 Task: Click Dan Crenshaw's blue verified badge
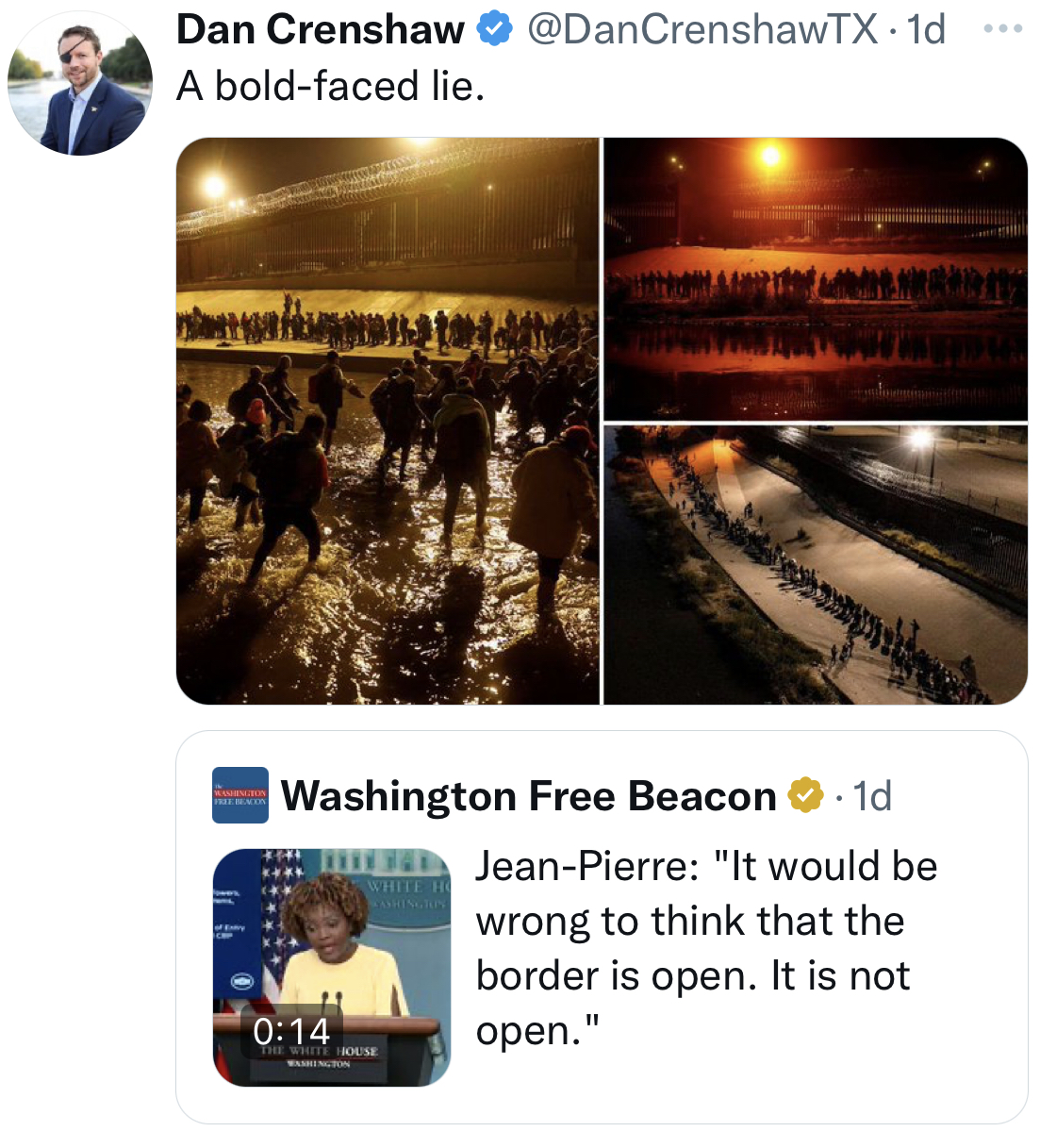[x=494, y=29]
